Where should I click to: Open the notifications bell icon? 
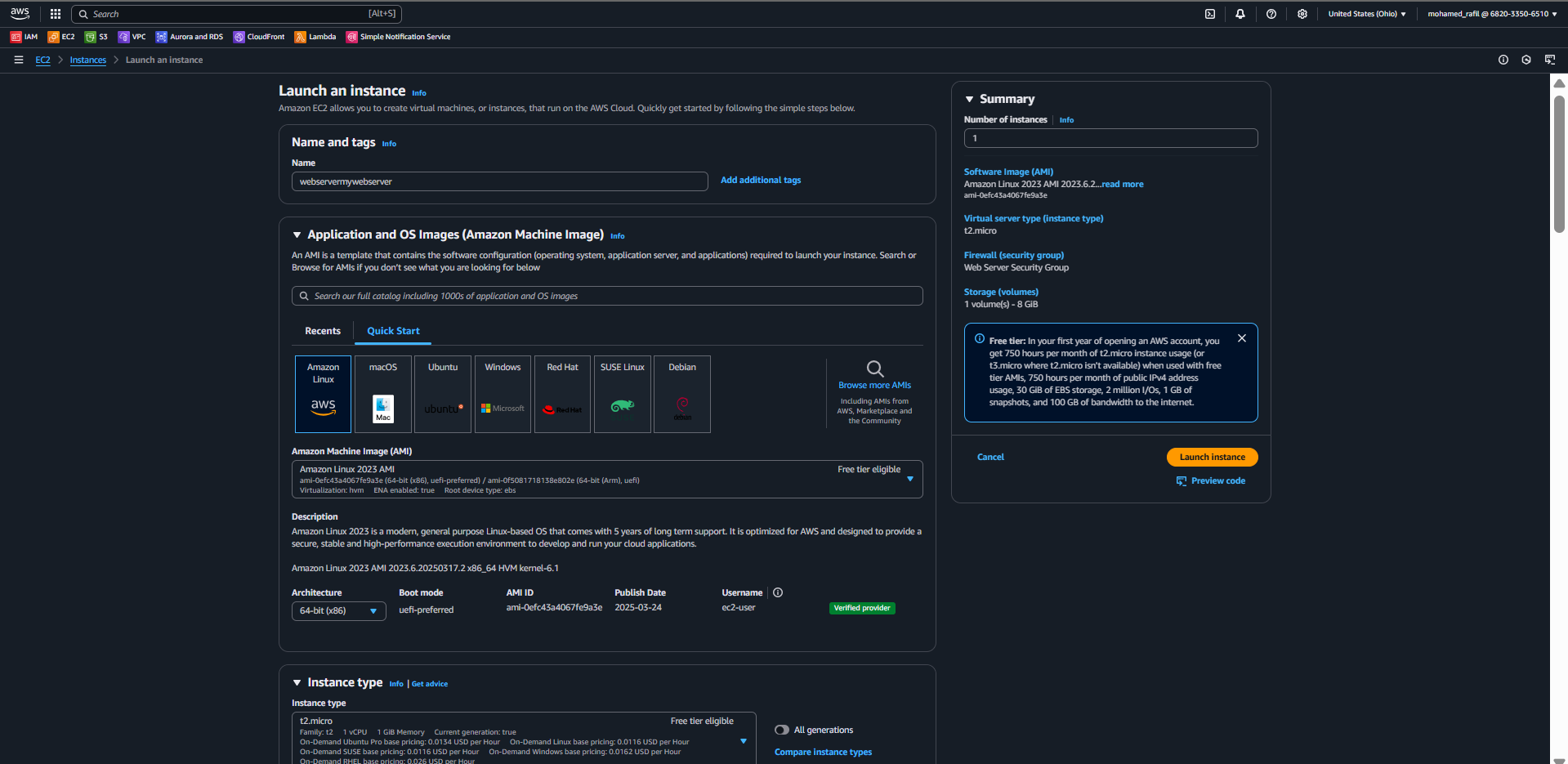[x=1240, y=14]
